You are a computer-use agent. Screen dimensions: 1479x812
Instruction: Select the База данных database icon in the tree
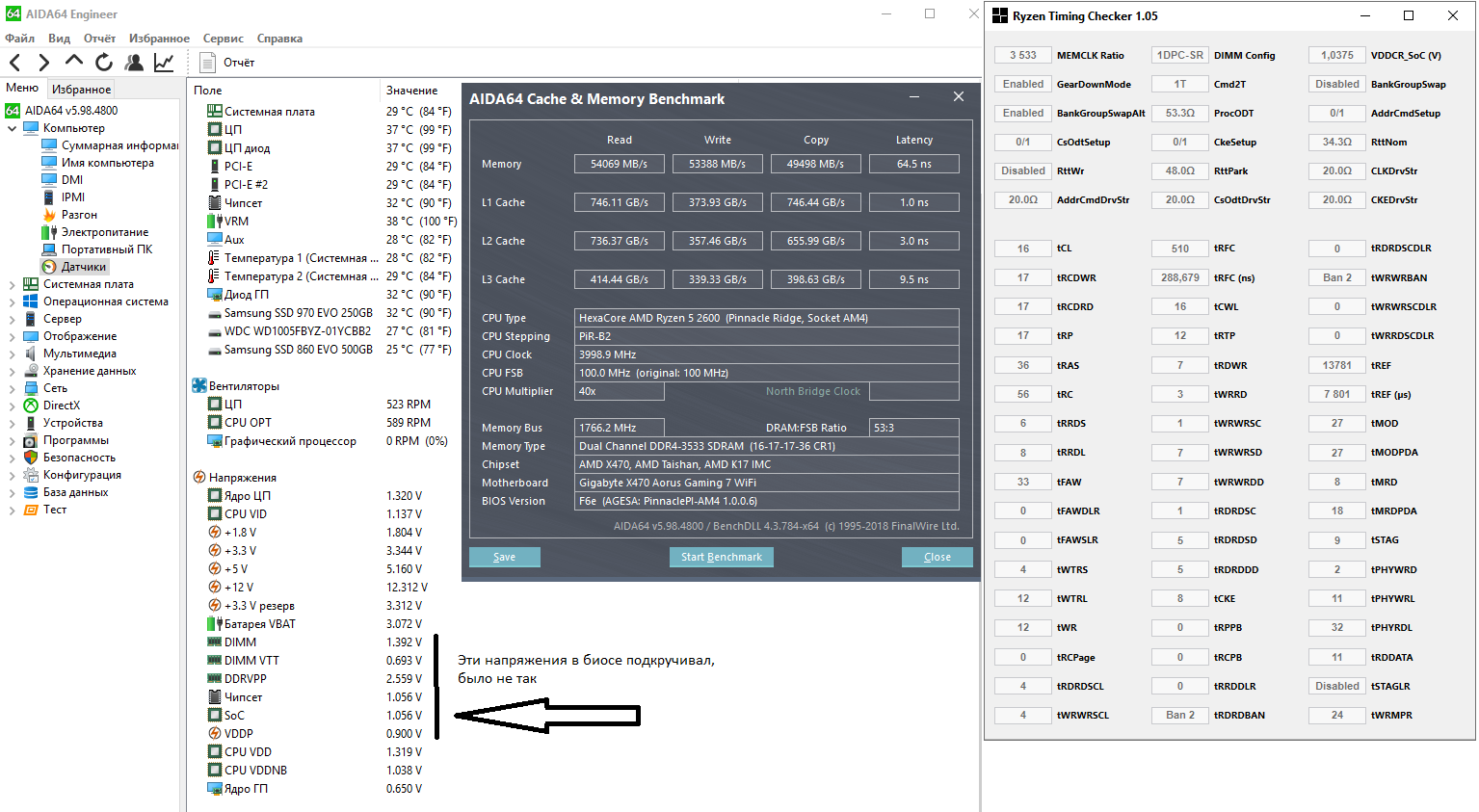[31, 492]
